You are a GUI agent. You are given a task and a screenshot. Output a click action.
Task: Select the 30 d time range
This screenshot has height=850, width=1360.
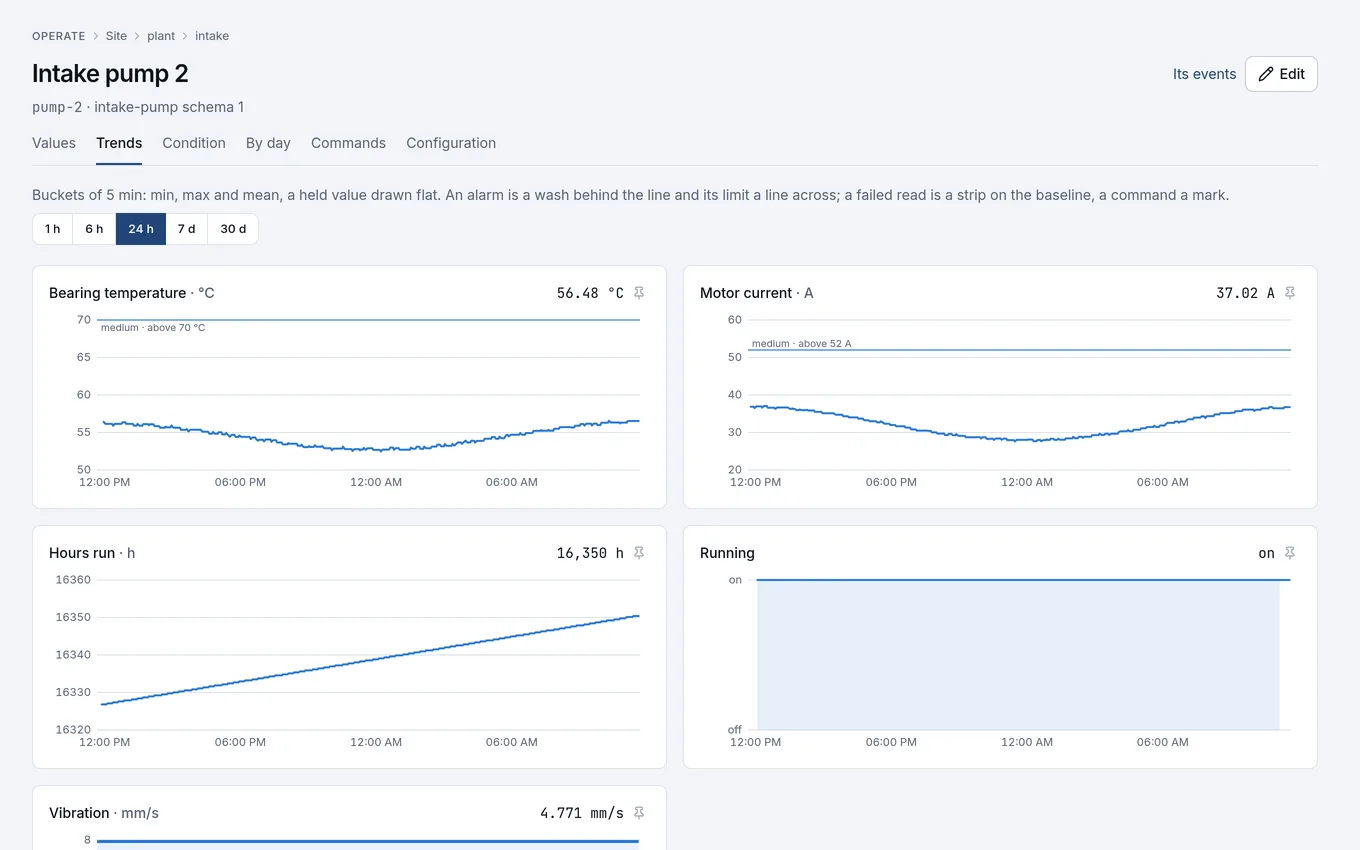pos(233,229)
